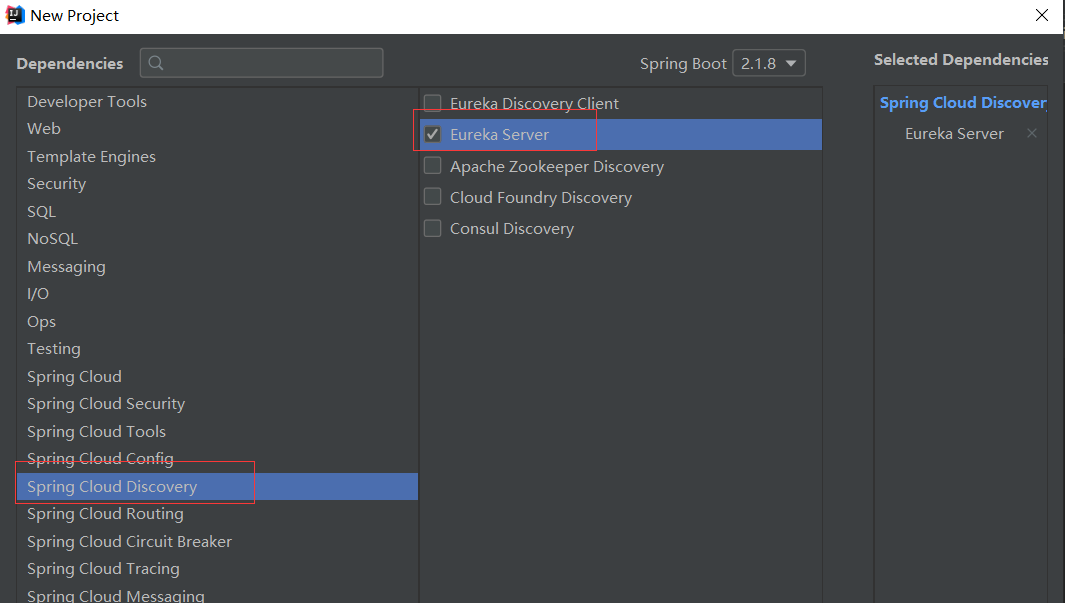The image size is (1065, 603).
Task: Select Template Engines category
Action: (91, 156)
